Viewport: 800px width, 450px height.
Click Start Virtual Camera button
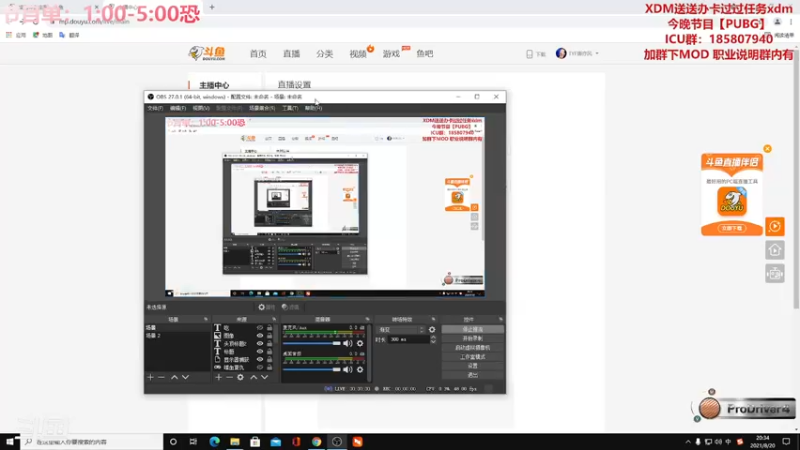472,348
